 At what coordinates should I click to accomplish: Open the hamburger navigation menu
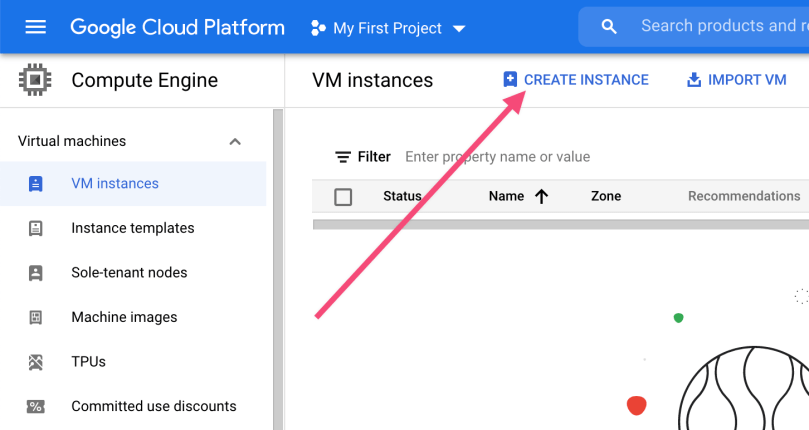36,27
